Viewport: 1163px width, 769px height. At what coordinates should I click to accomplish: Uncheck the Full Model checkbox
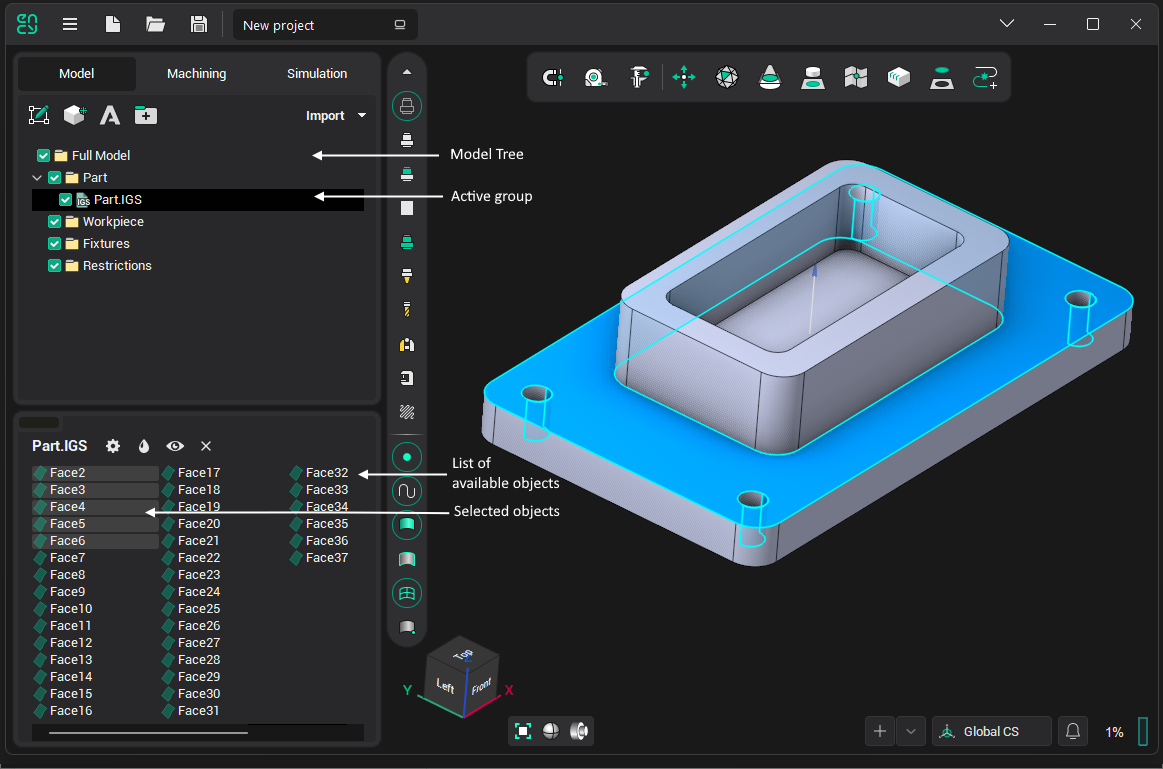(43, 156)
